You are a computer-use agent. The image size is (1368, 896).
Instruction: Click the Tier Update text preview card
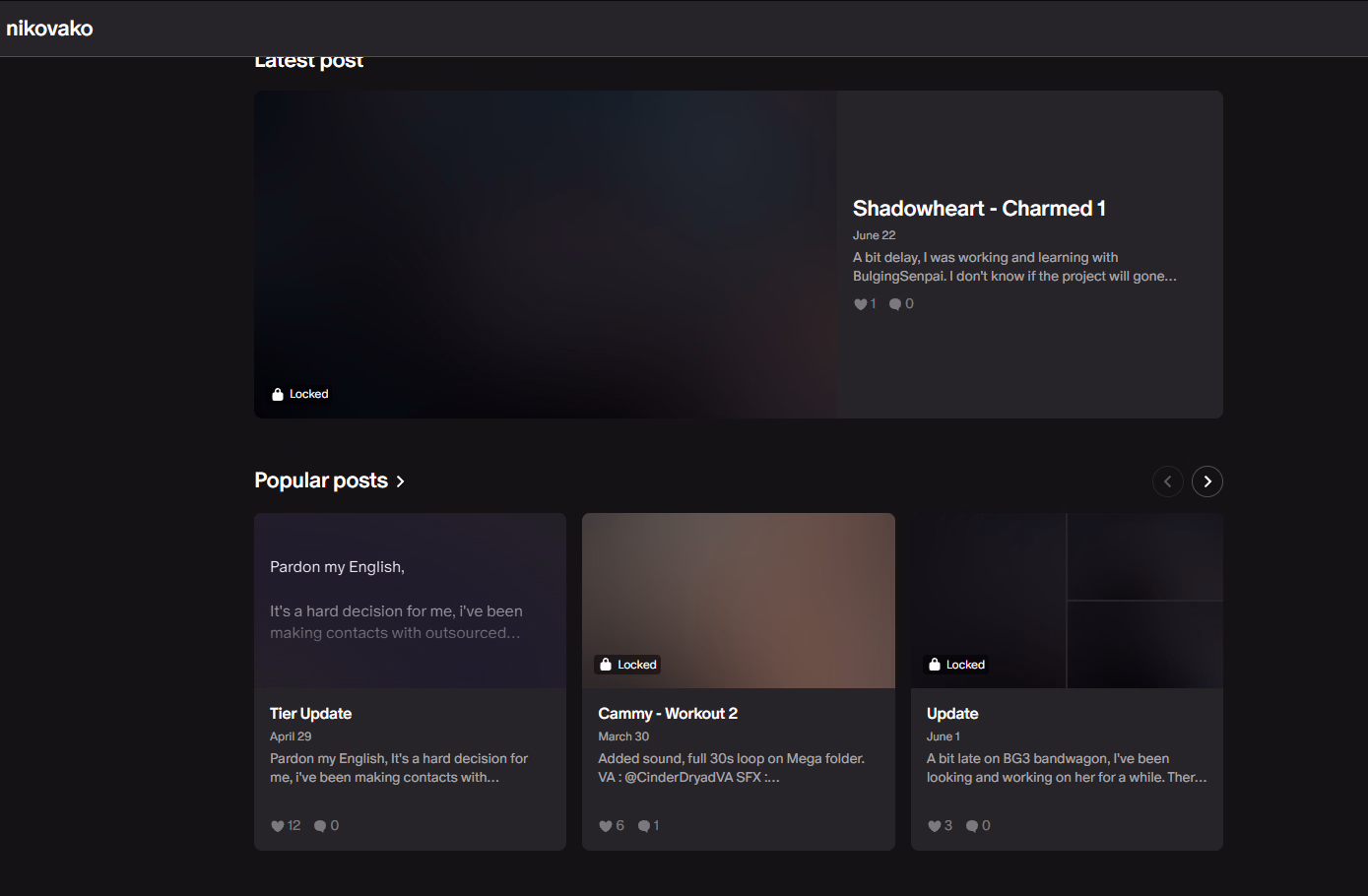(x=410, y=601)
